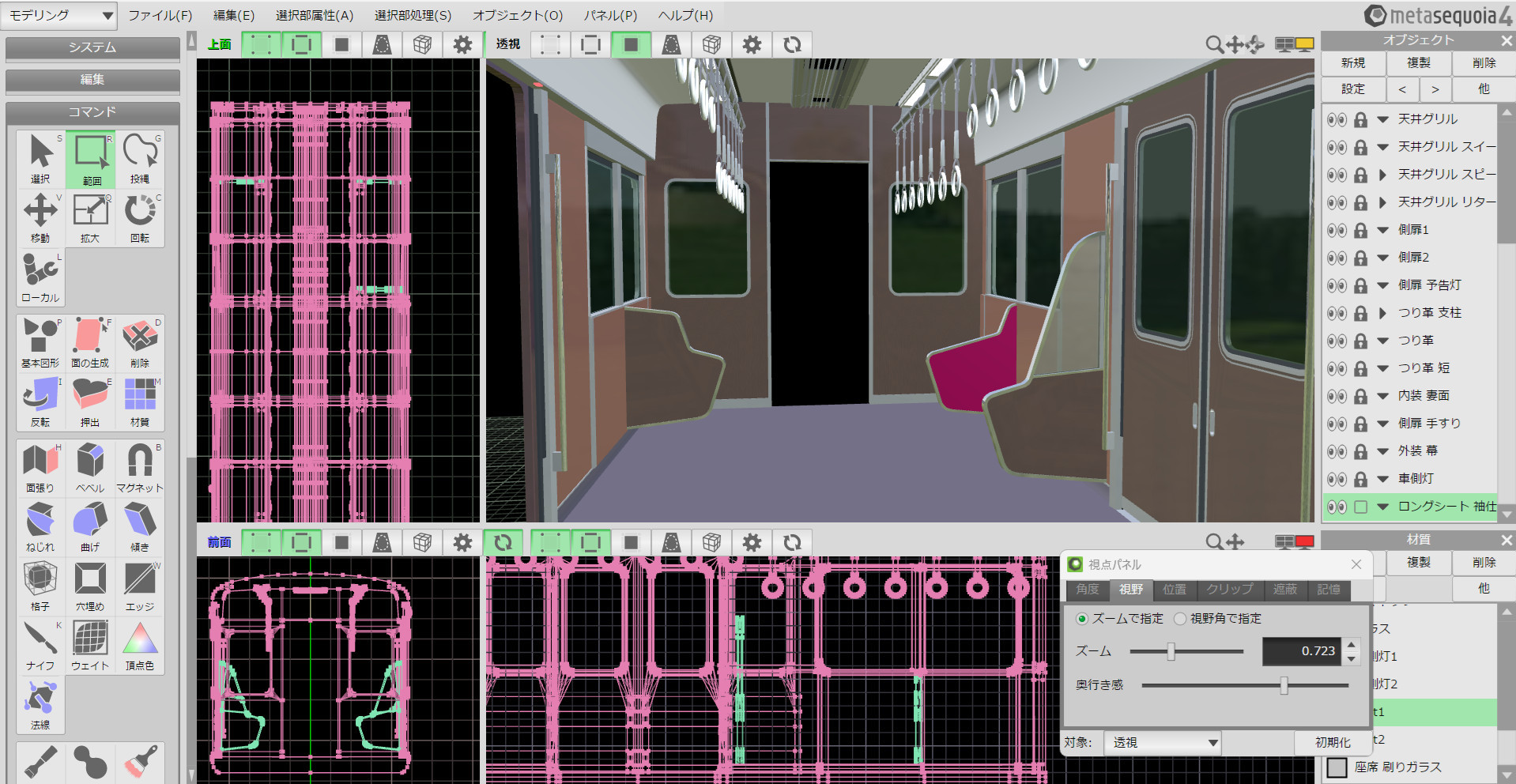Hide the つり革 object

pos(1337,341)
